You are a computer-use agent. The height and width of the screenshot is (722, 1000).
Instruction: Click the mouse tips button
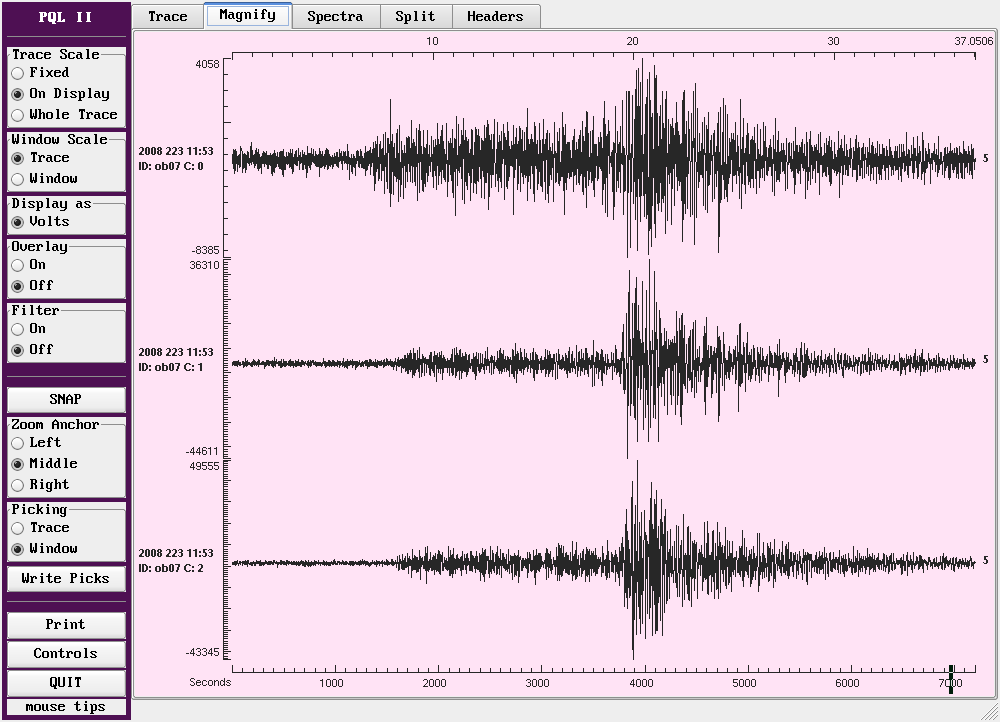point(66,707)
